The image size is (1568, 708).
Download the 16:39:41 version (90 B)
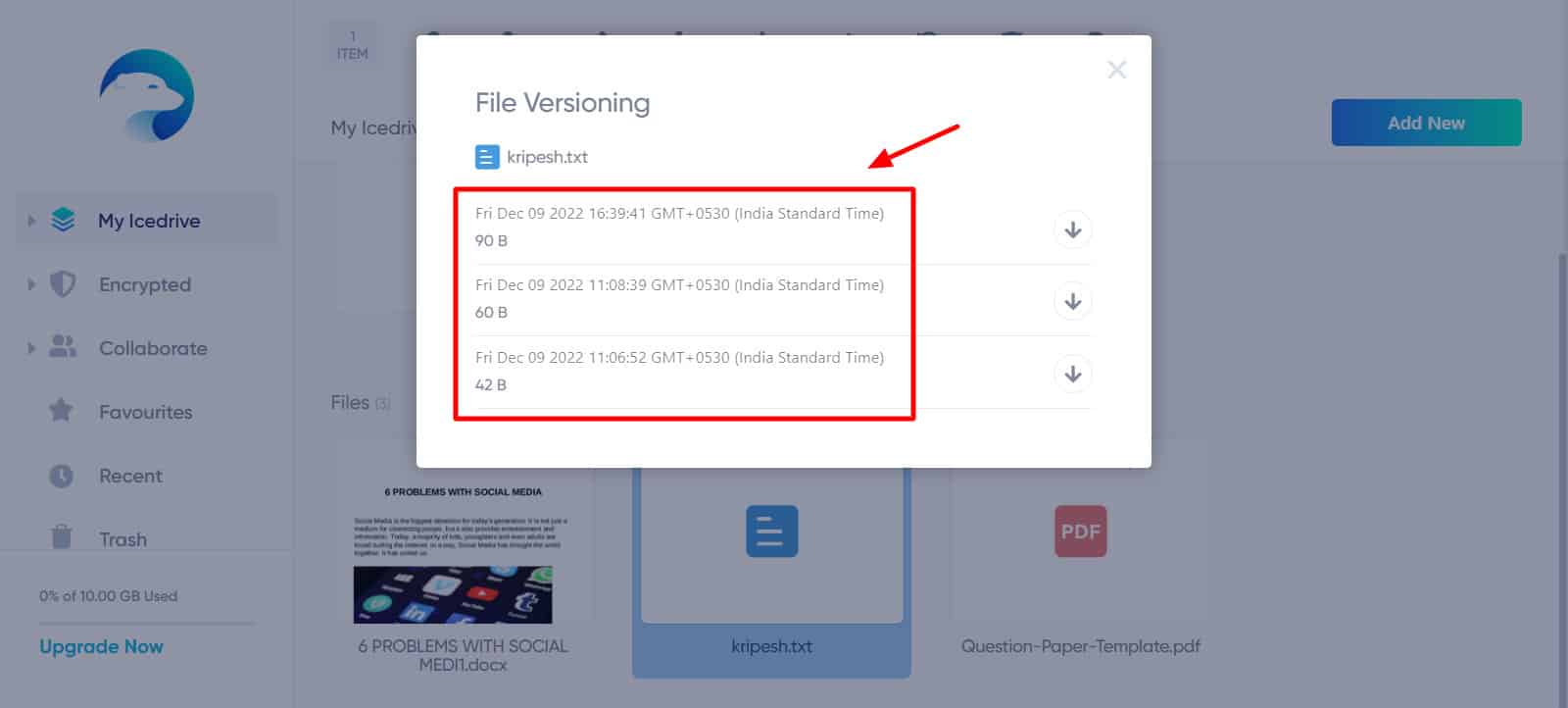(1073, 229)
